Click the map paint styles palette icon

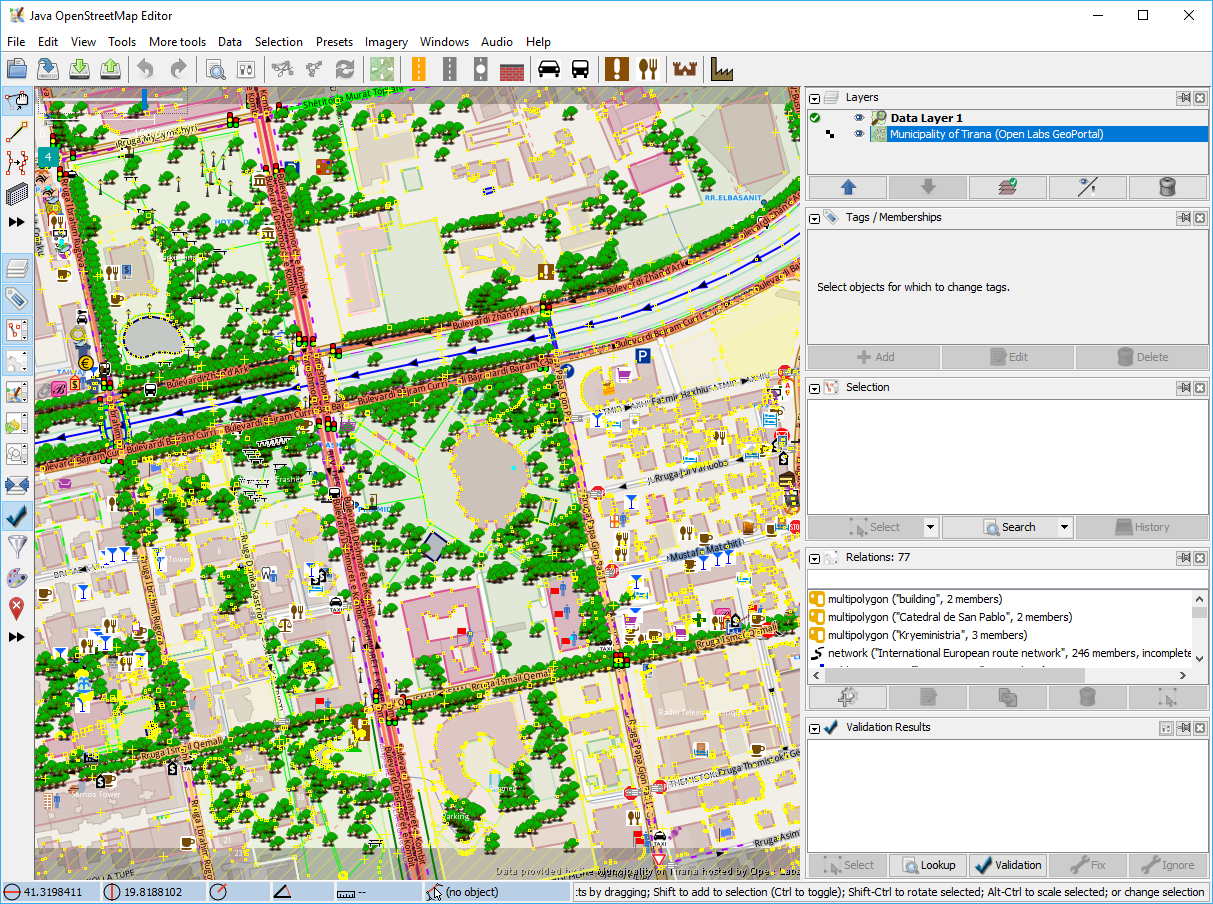point(16,578)
